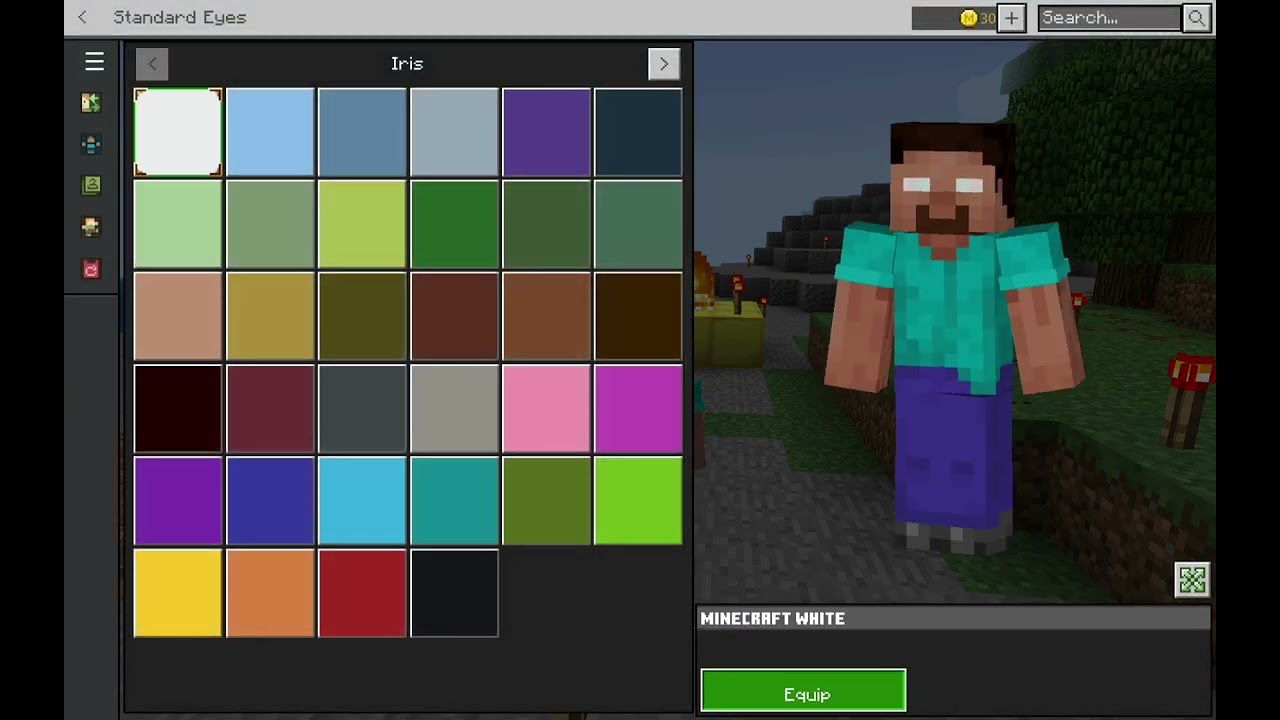The image size is (1280, 720).
Task: Select the body parts sidebar icon
Action: (x=91, y=145)
